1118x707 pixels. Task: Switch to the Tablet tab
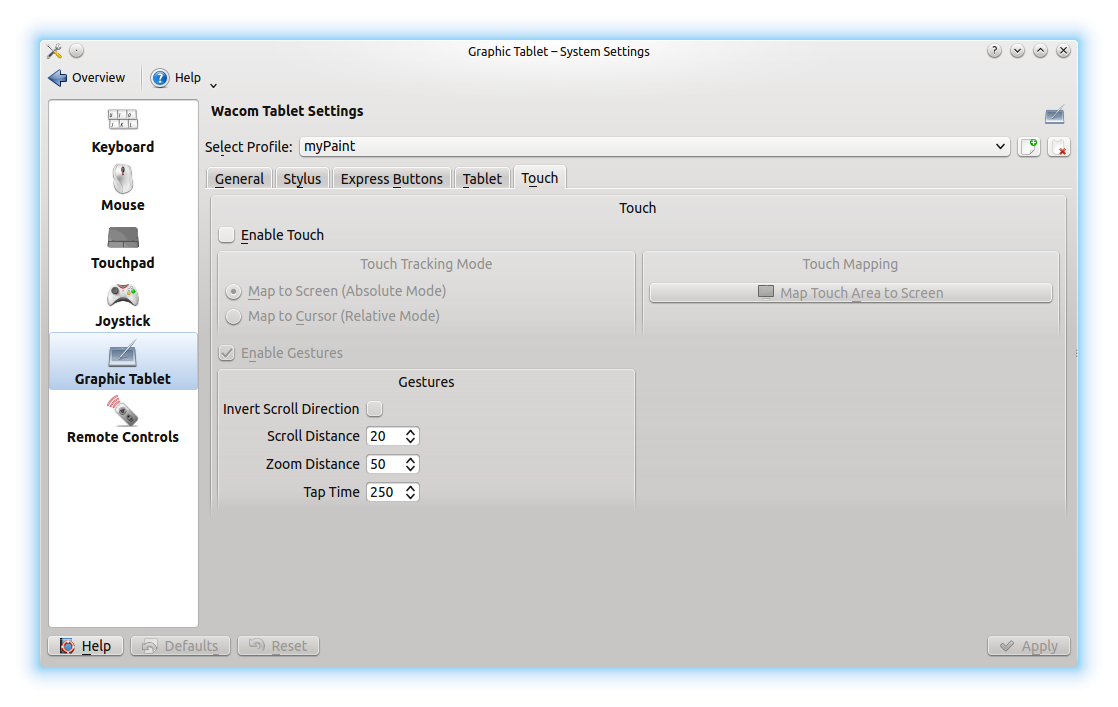(482, 179)
